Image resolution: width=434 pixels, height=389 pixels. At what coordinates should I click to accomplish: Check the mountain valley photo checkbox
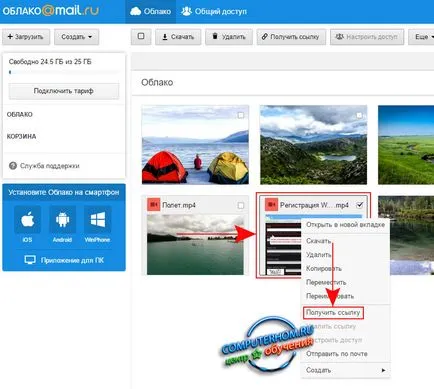tap(359, 115)
